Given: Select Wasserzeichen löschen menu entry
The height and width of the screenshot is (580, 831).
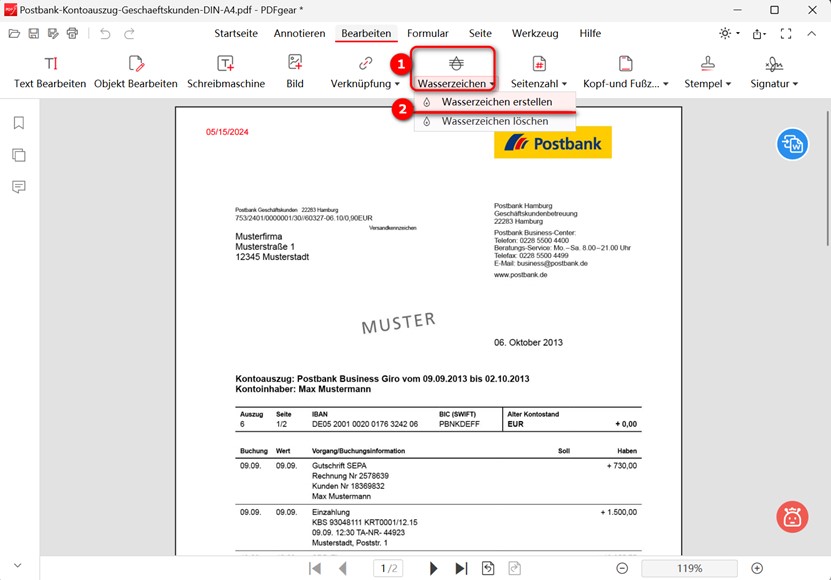Looking at the screenshot, I should click(494, 121).
